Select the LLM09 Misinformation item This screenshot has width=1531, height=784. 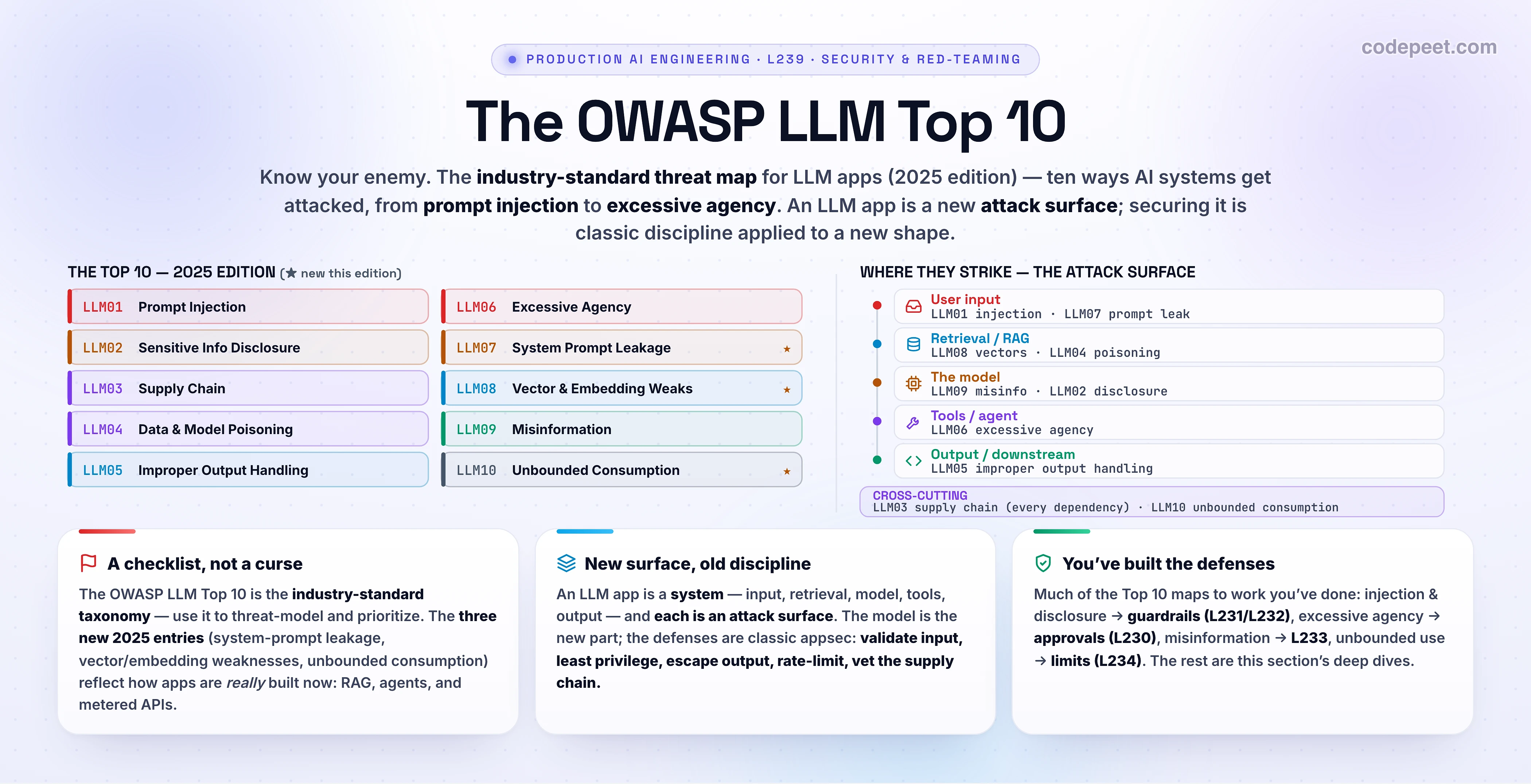pos(622,429)
